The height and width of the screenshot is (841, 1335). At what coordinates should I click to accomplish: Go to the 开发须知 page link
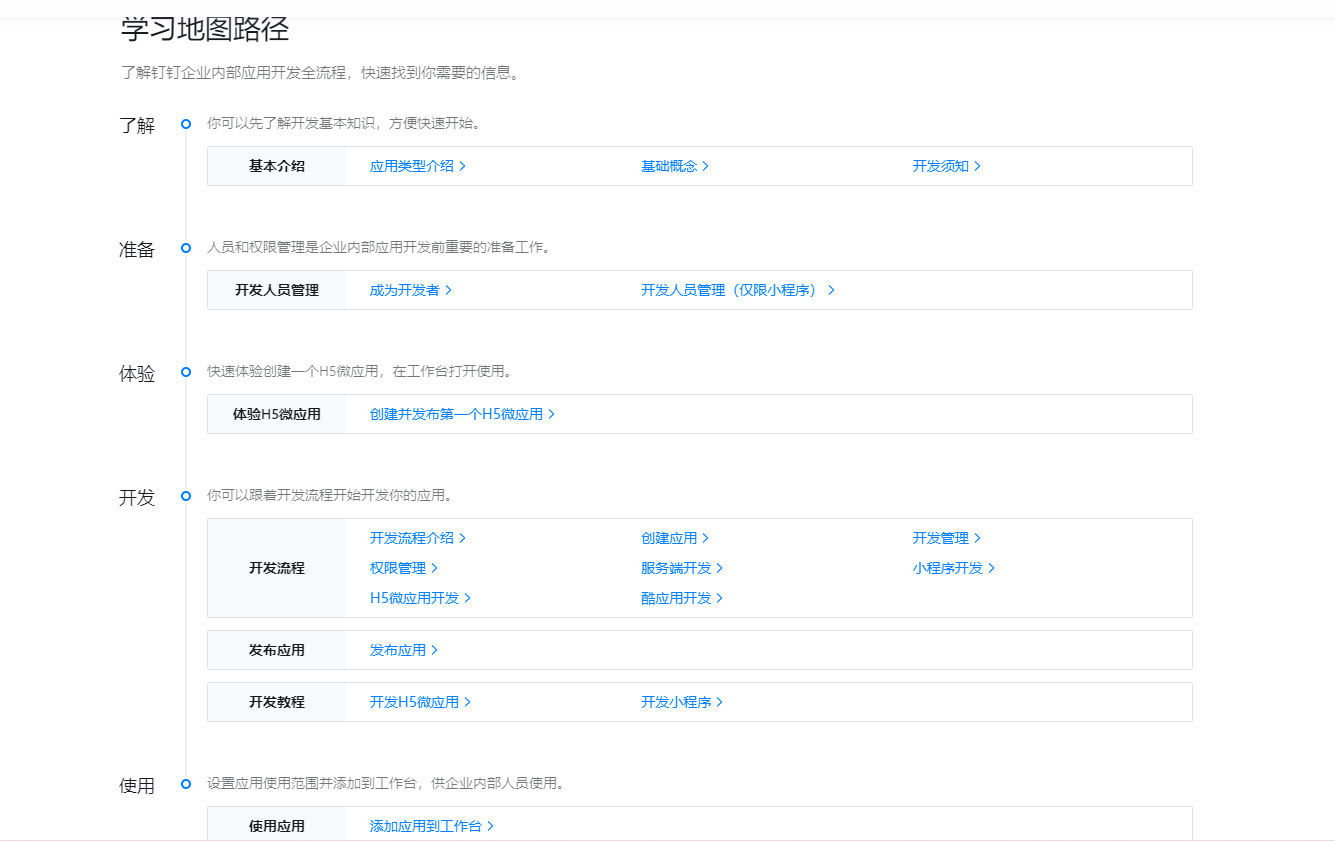coord(946,166)
